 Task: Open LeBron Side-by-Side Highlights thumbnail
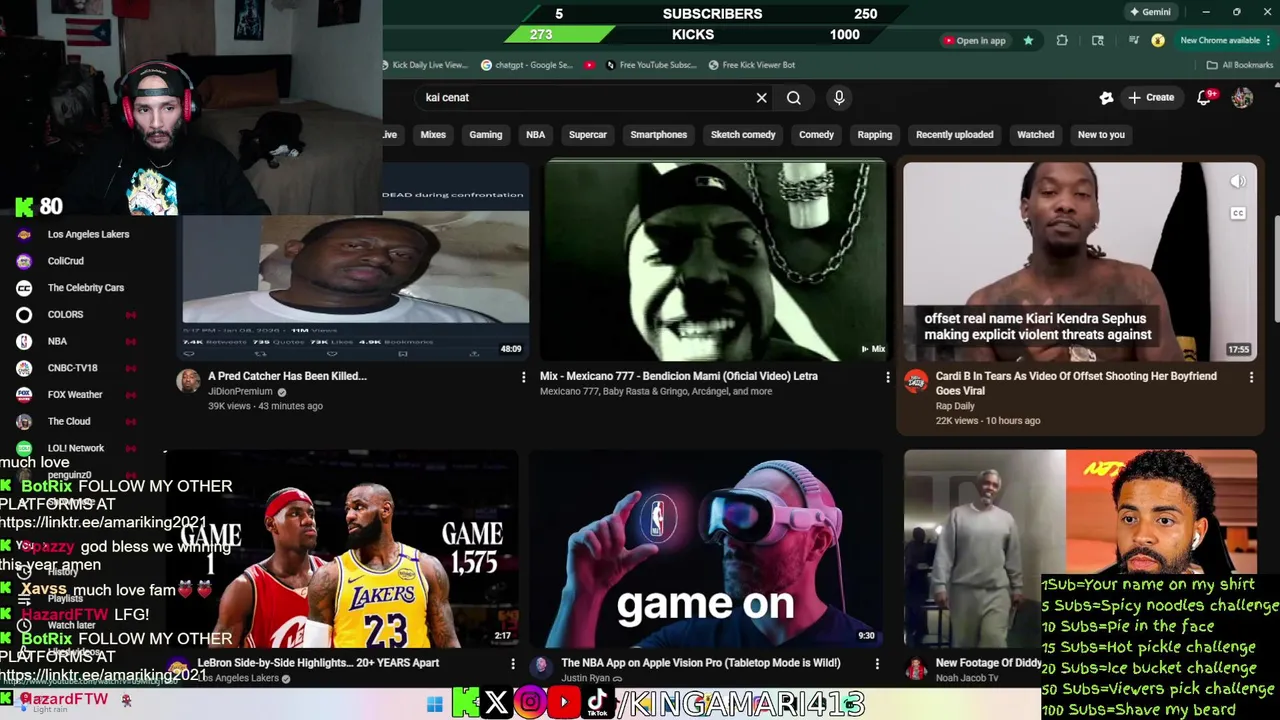coord(342,548)
